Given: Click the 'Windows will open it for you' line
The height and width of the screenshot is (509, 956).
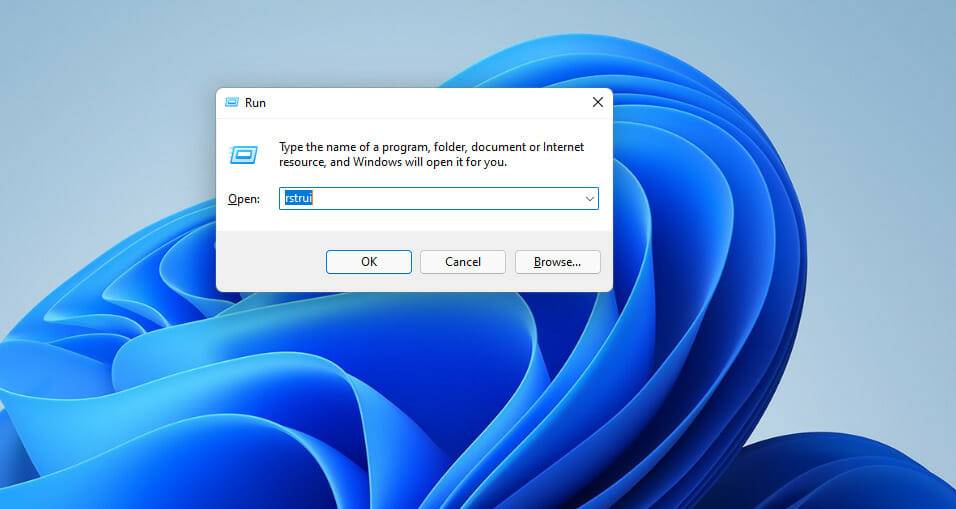Looking at the screenshot, I should pos(430,162).
